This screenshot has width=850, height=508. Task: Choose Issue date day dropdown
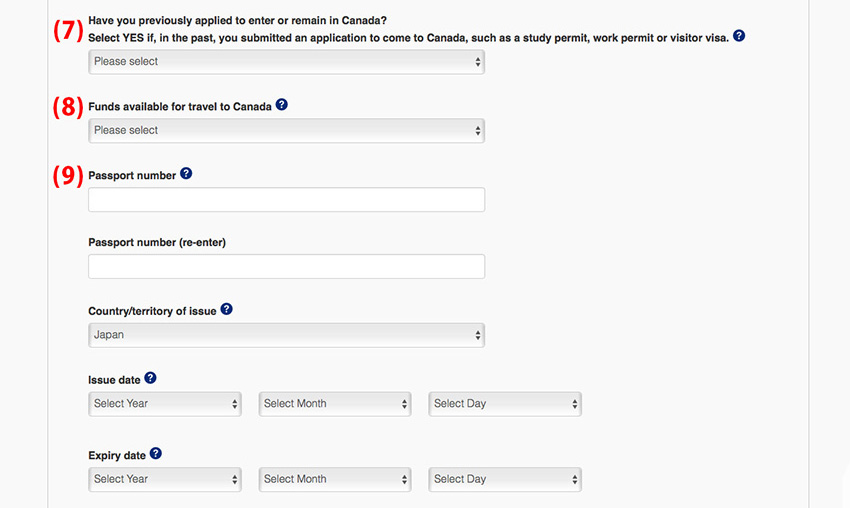pyautogui.click(x=505, y=404)
